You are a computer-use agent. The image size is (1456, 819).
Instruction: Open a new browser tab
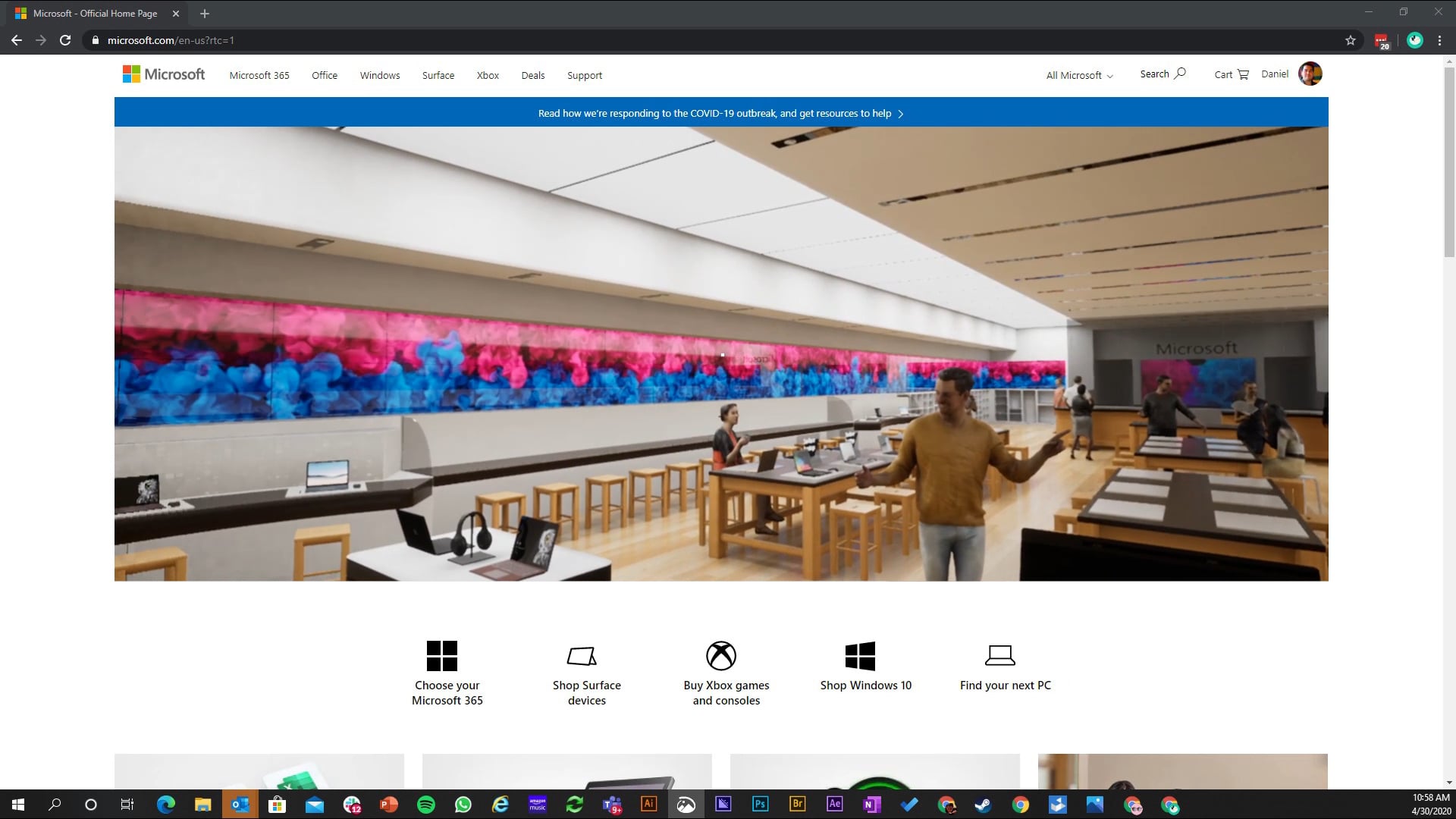[x=204, y=14]
